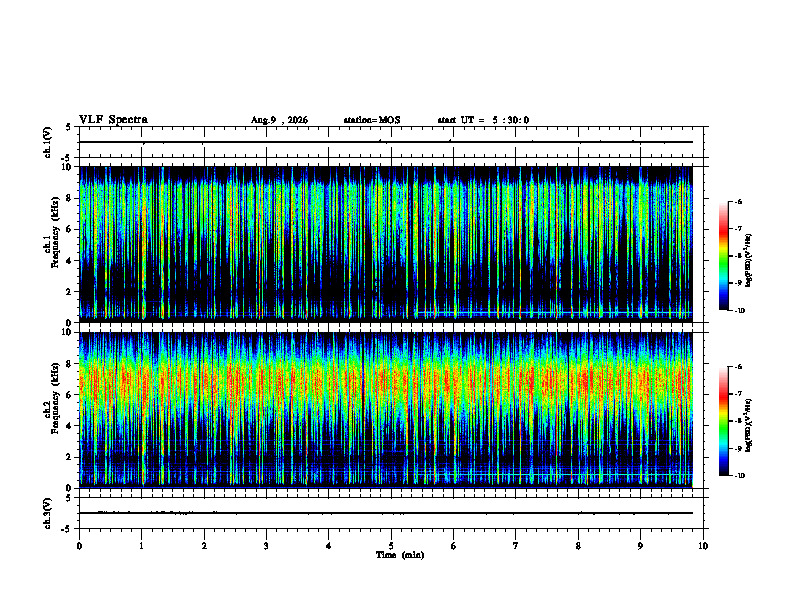Screen dimensions: 792x612
Task: Select the ch.1 colorbar log(PSD) unit label
Action: [x=748, y=261]
